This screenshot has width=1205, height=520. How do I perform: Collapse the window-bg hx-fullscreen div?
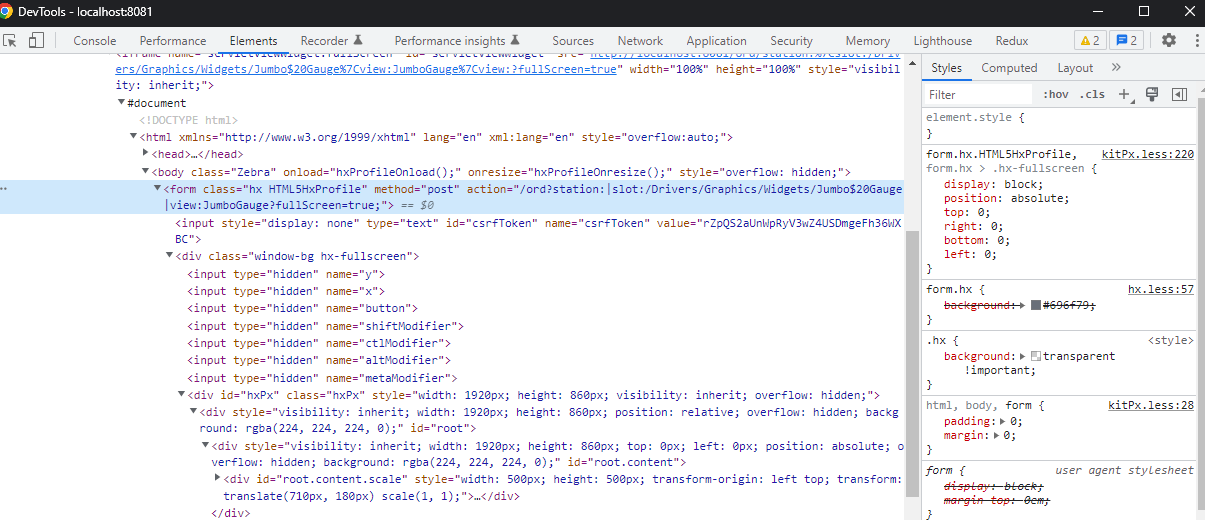click(x=170, y=257)
